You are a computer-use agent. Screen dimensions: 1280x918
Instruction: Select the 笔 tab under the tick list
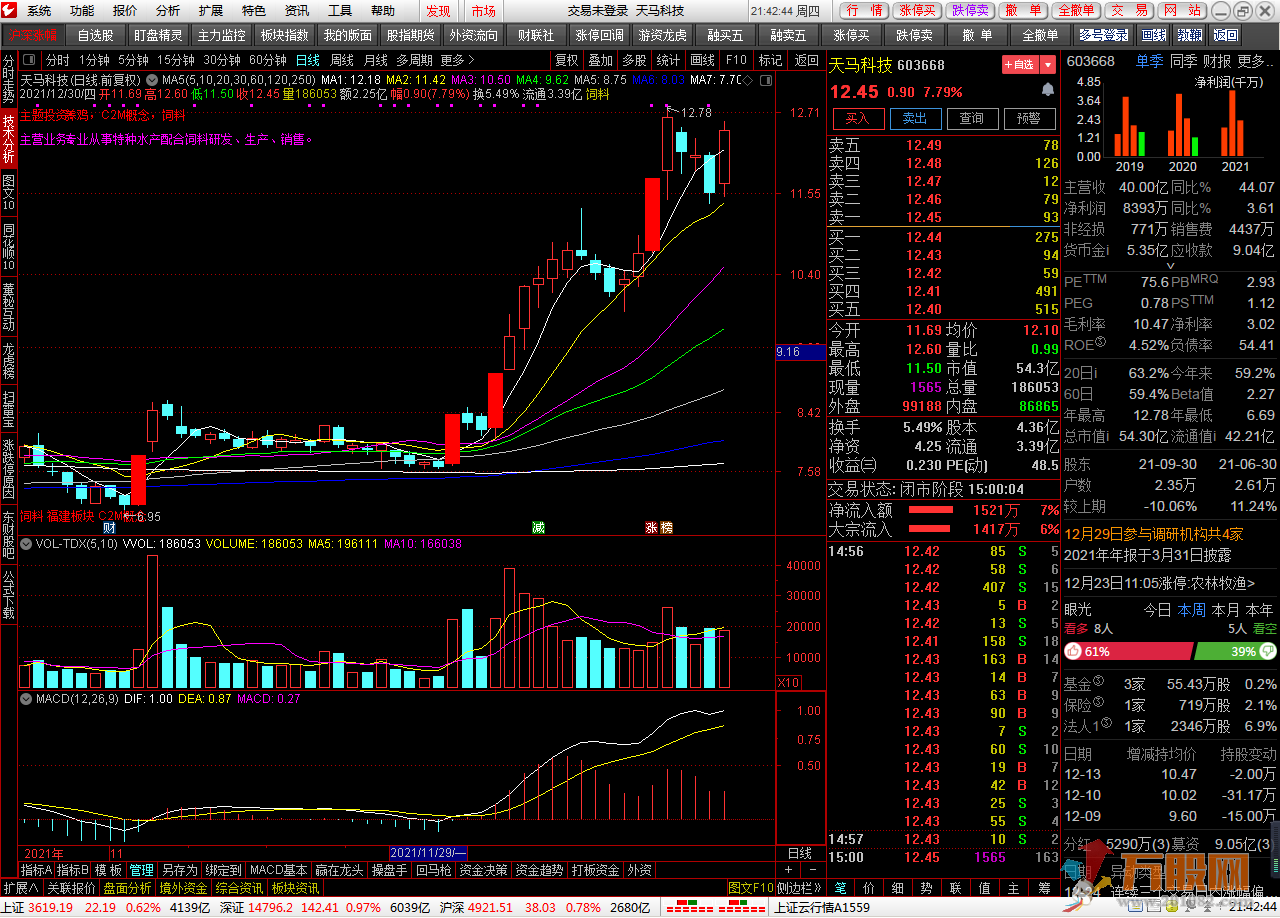840,887
